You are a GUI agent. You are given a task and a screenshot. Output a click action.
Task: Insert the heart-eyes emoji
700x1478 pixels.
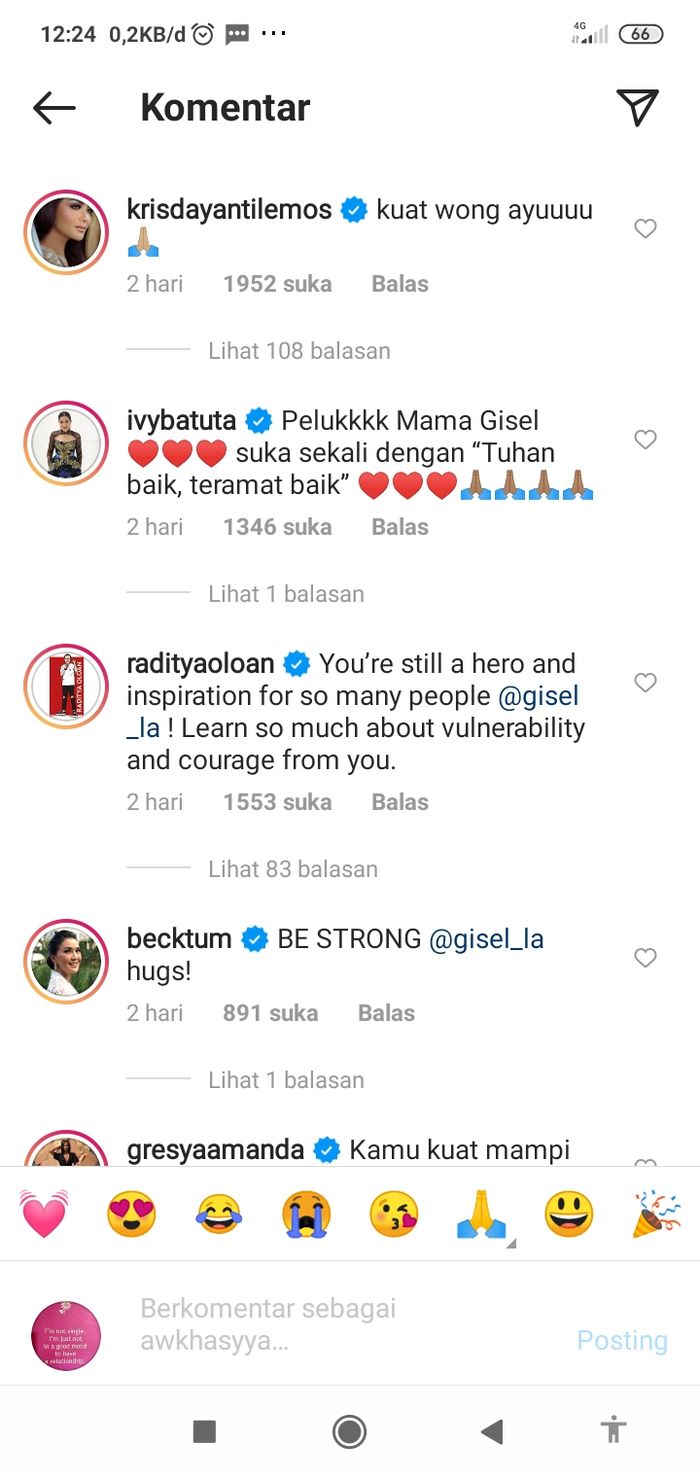click(132, 1214)
